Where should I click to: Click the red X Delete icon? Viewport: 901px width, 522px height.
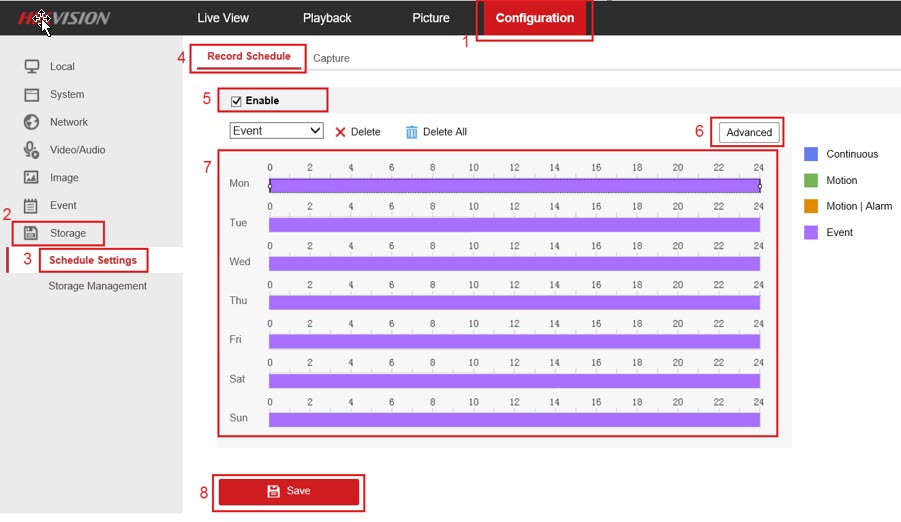pyautogui.click(x=340, y=132)
